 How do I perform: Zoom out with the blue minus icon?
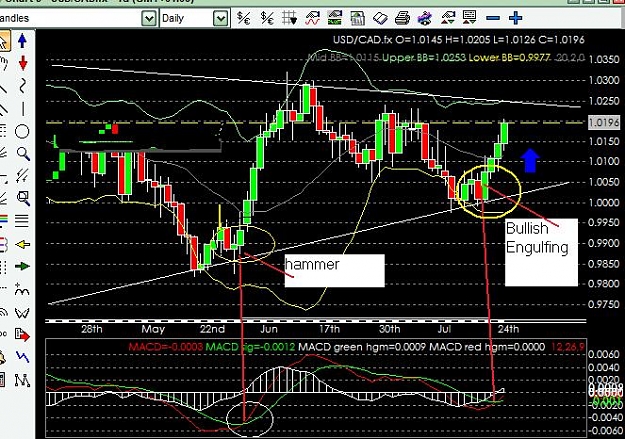click(x=493, y=18)
